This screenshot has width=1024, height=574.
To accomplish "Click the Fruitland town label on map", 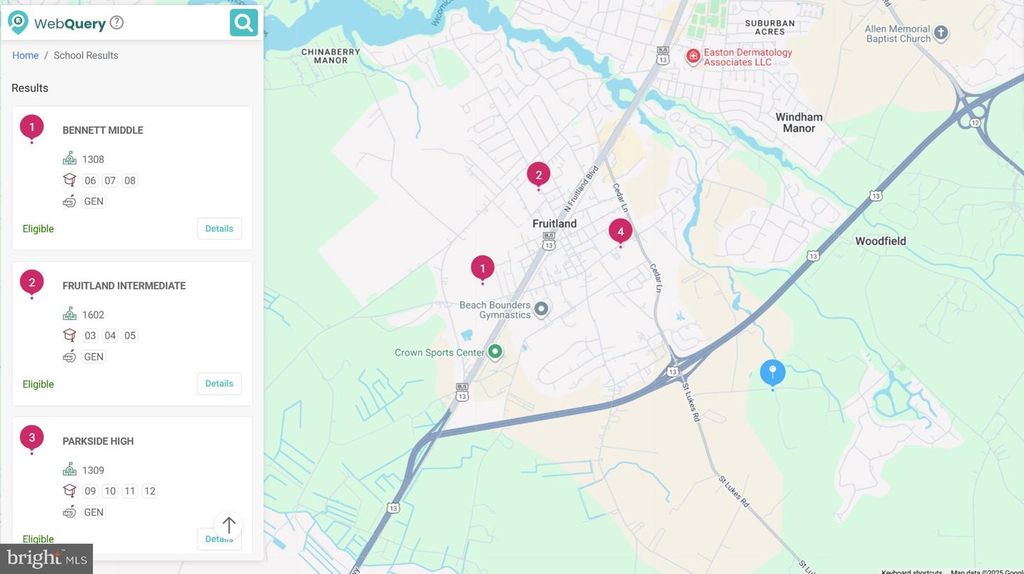I will point(554,223).
